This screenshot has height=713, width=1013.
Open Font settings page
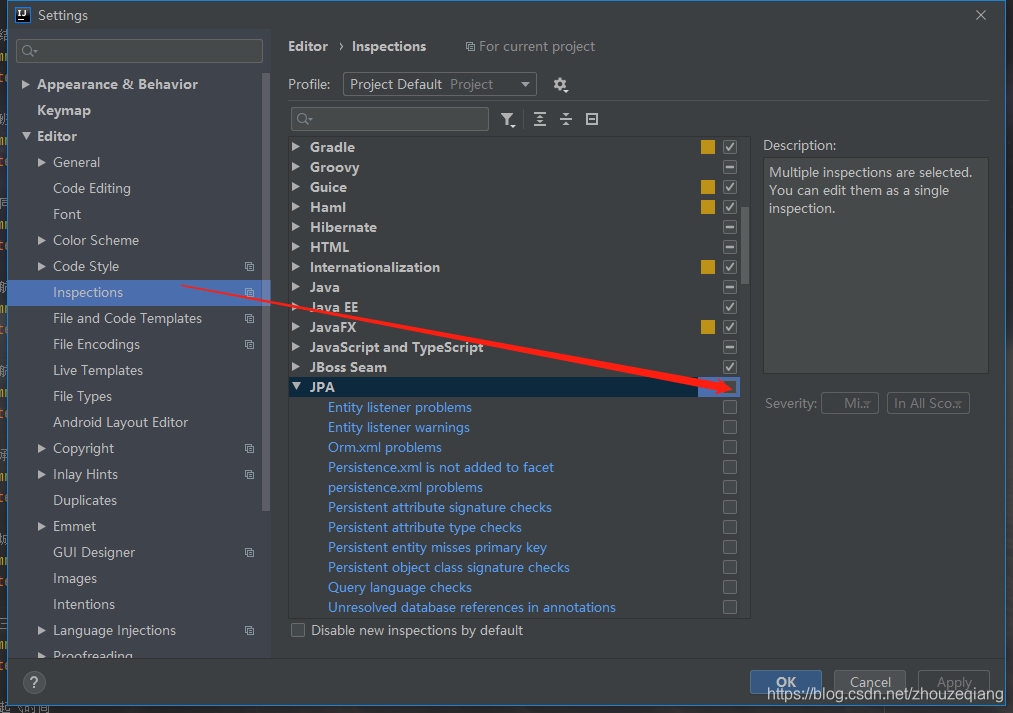pos(67,214)
